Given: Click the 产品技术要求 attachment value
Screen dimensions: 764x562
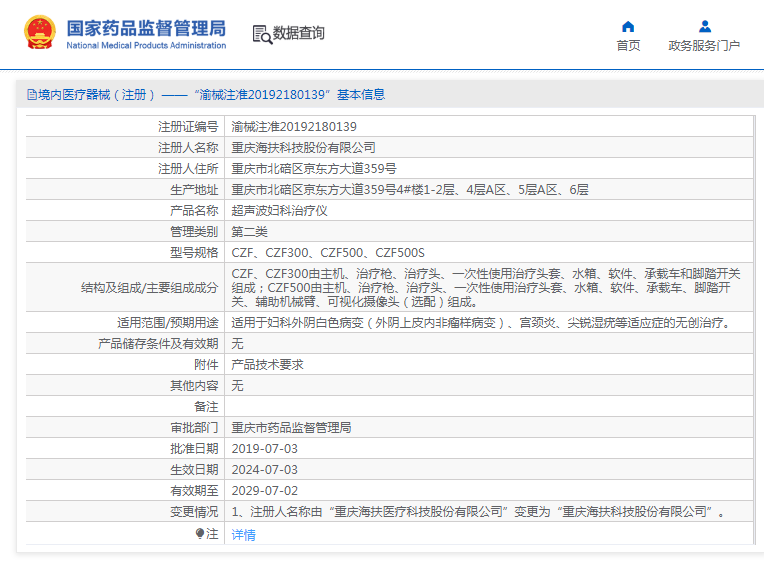Looking at the screenshot, I should pos(267,365).
